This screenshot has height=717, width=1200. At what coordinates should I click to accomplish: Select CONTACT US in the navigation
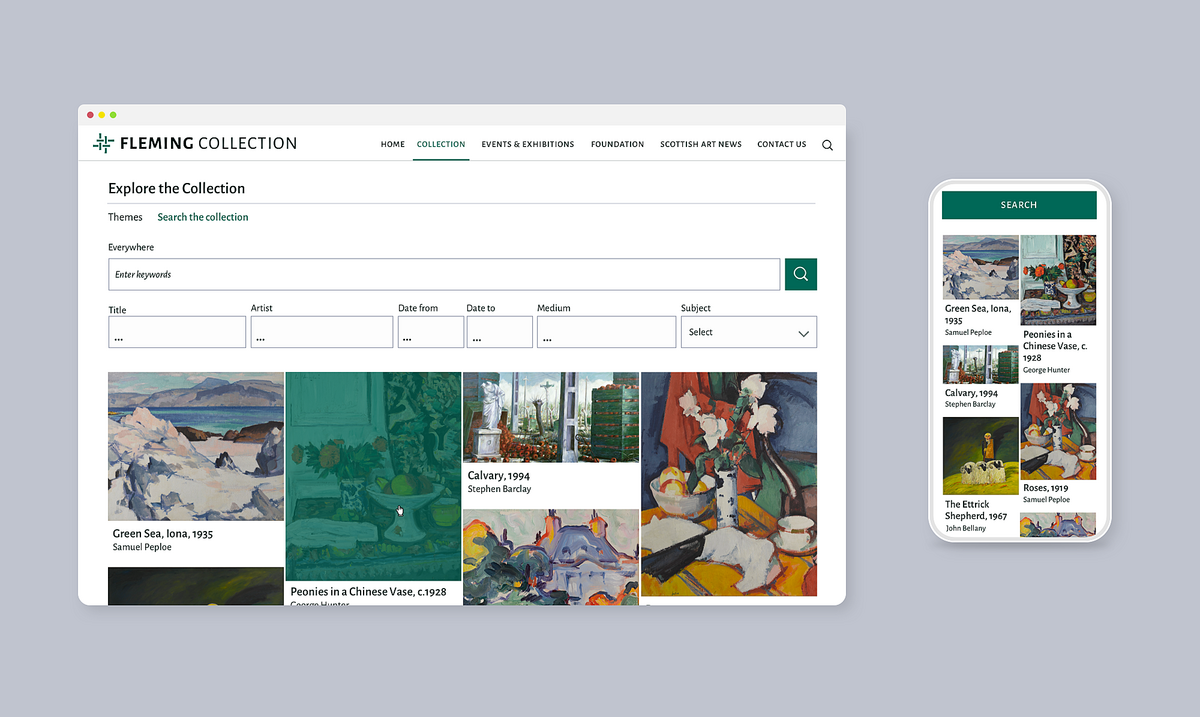click(x=781, y=144)
